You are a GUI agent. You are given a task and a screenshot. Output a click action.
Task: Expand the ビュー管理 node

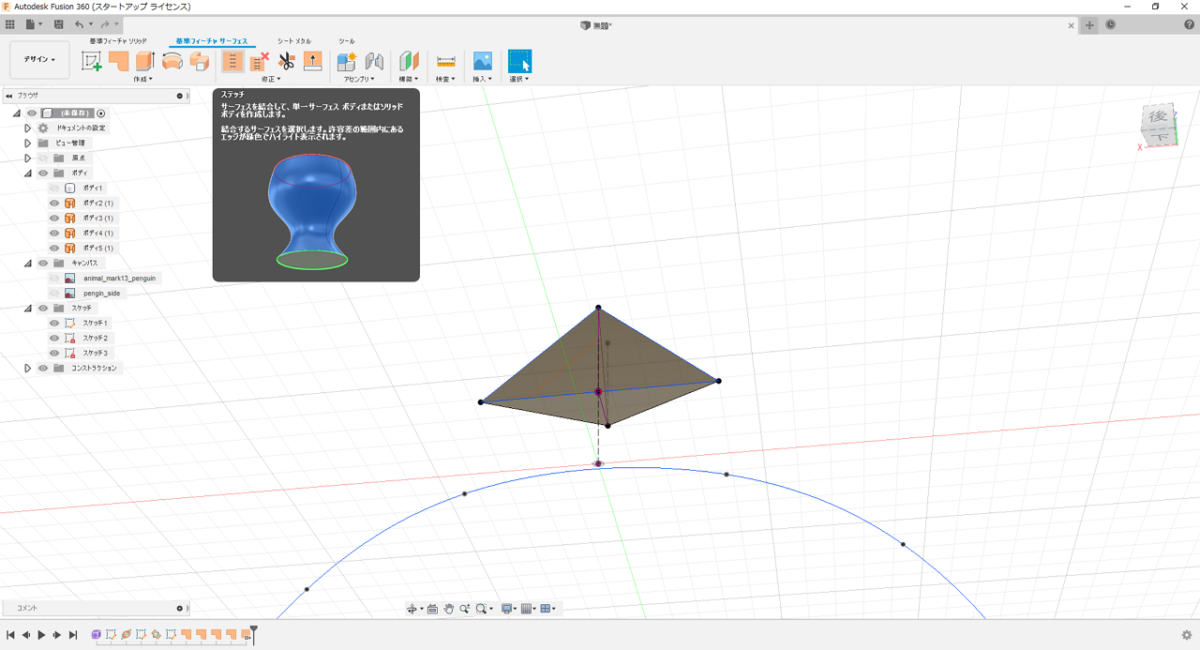click(x=28, y=143)
